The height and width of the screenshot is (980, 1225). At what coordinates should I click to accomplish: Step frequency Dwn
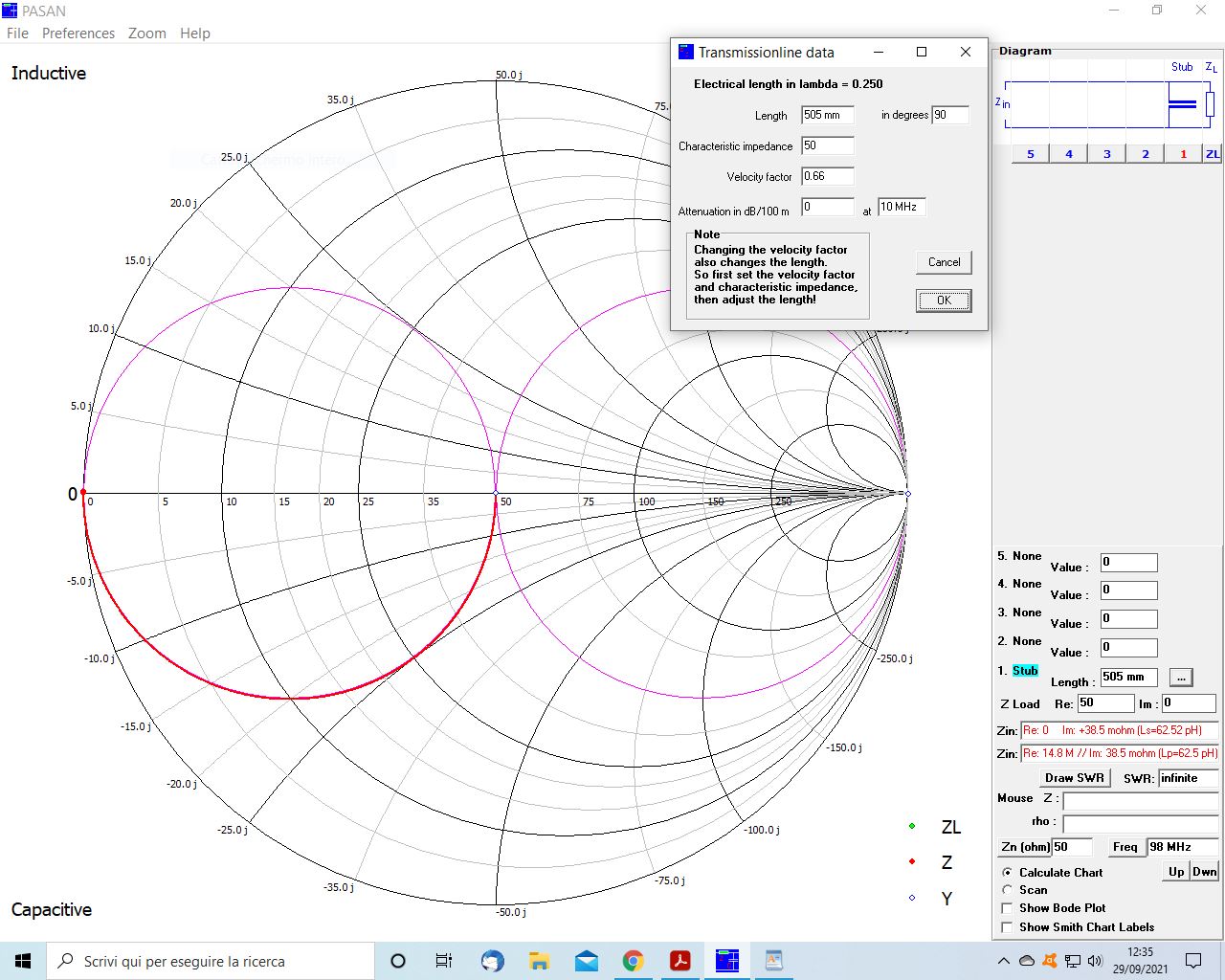pyautogui.click(x=1205, y=872)
